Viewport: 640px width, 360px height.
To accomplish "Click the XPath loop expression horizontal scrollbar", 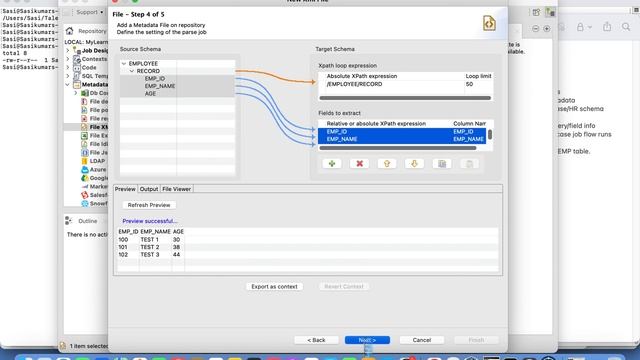I will (x=405, y=98).
